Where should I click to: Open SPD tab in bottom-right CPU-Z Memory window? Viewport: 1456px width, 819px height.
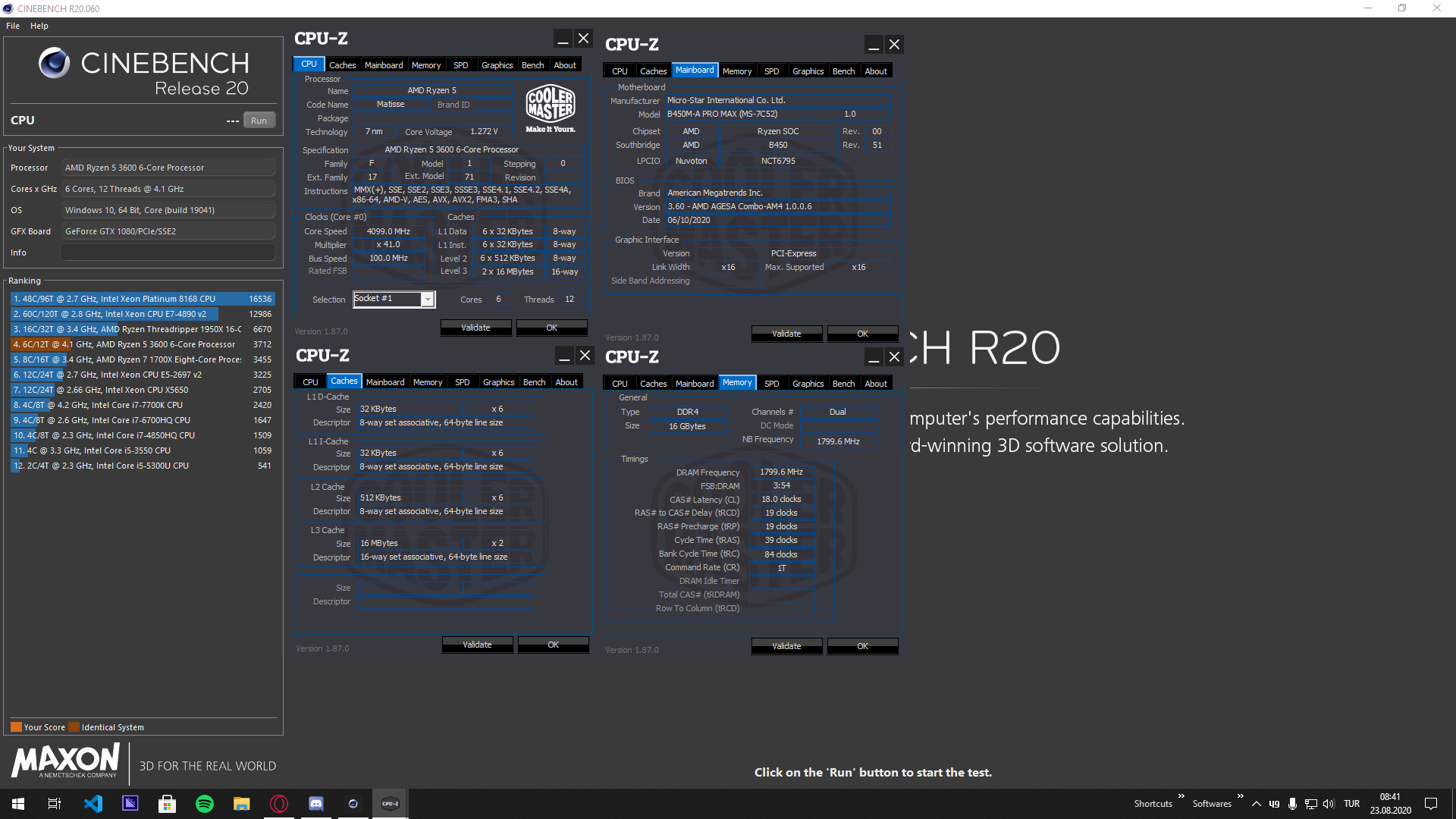tap(771, 384)
